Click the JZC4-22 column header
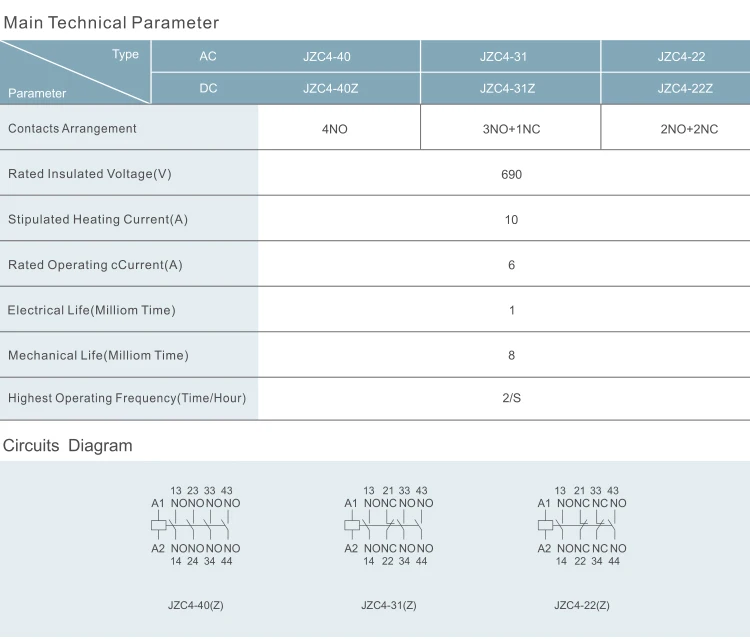Image resolution: width=750 pixels, height=640 pixels. click(x=681, y=57)
